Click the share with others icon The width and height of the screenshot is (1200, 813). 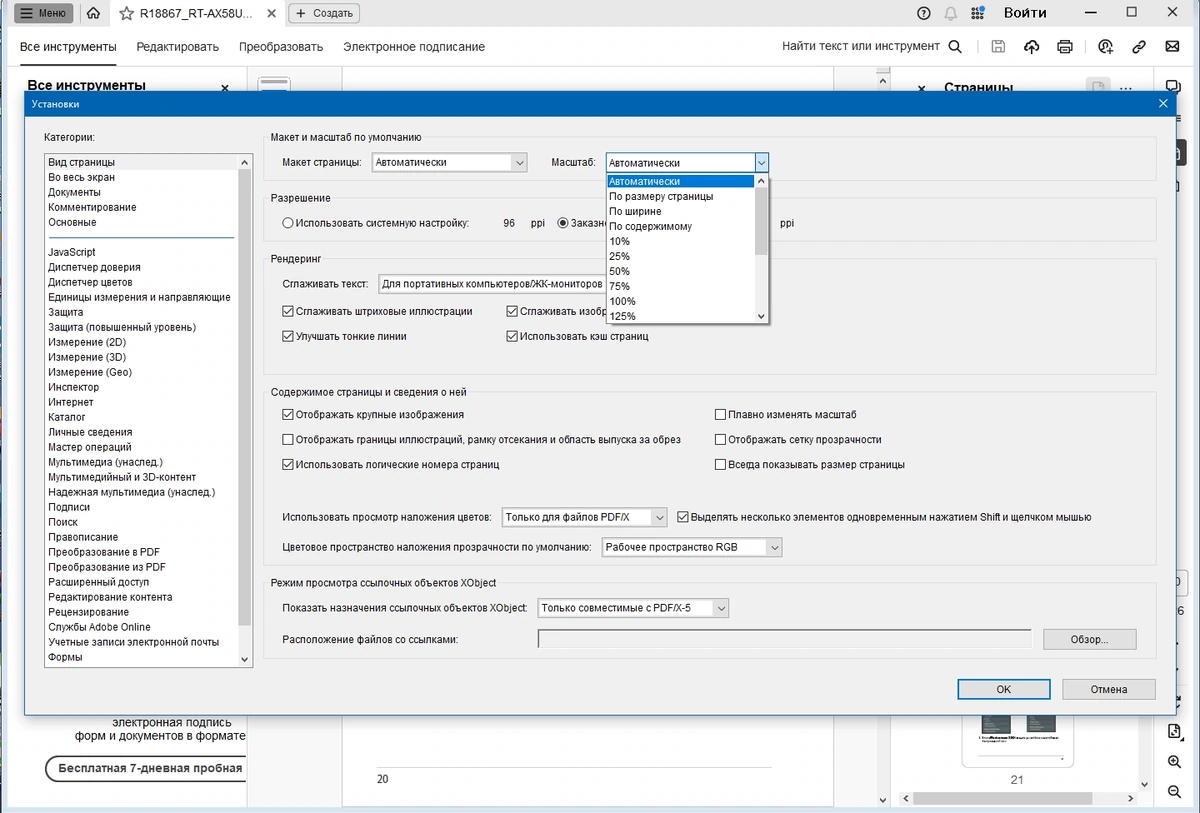[x=1105, y=46]
